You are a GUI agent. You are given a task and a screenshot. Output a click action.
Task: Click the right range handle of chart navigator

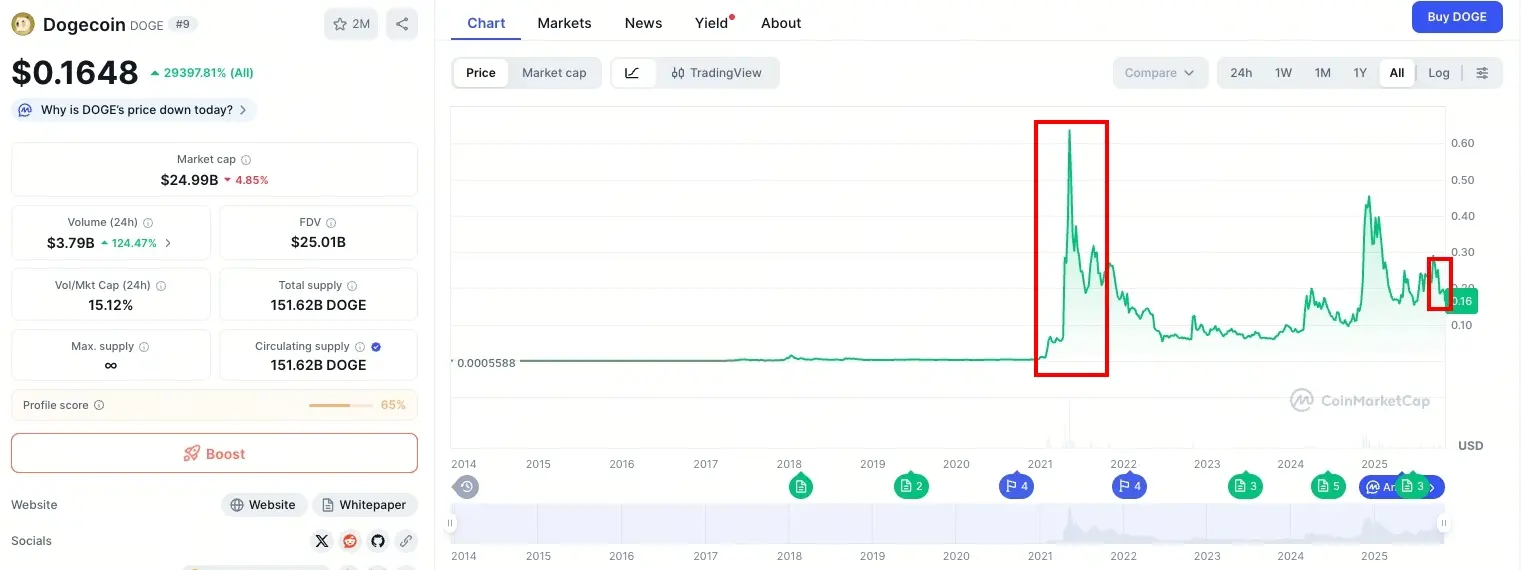click(x=1443, y=523)
